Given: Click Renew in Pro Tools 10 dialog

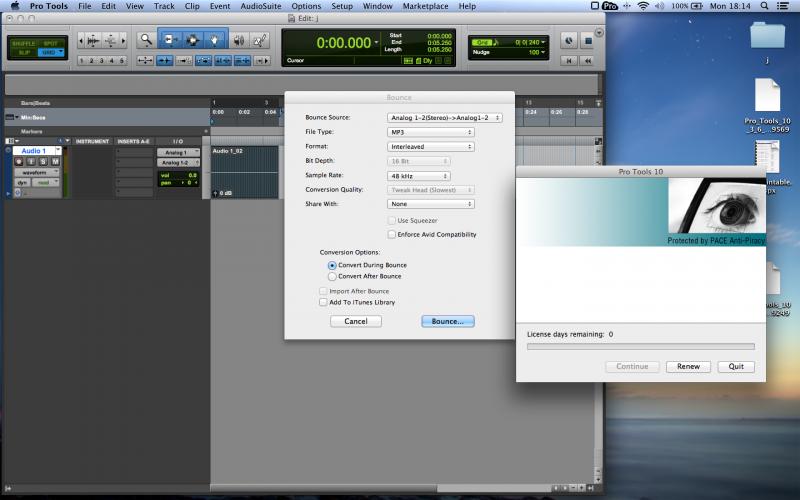Looking at the screenshot, I should (x=688, y=366).
